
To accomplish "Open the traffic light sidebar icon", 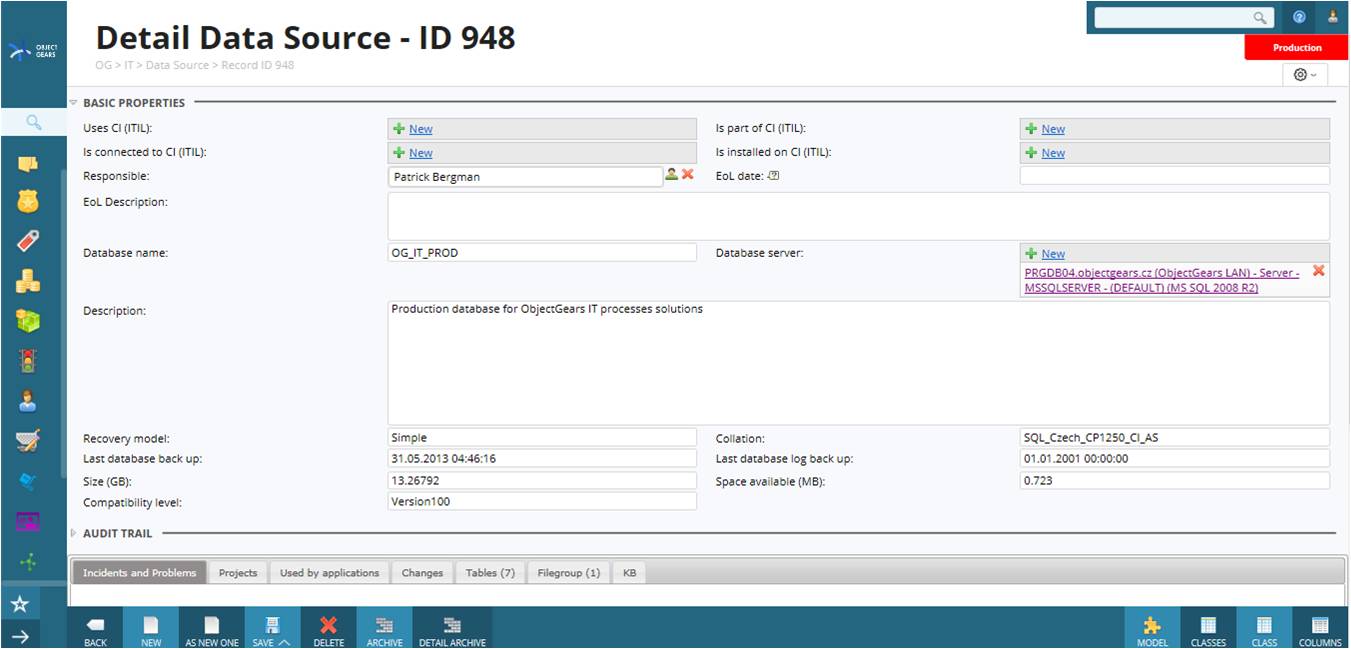I will tap(28, 361).
